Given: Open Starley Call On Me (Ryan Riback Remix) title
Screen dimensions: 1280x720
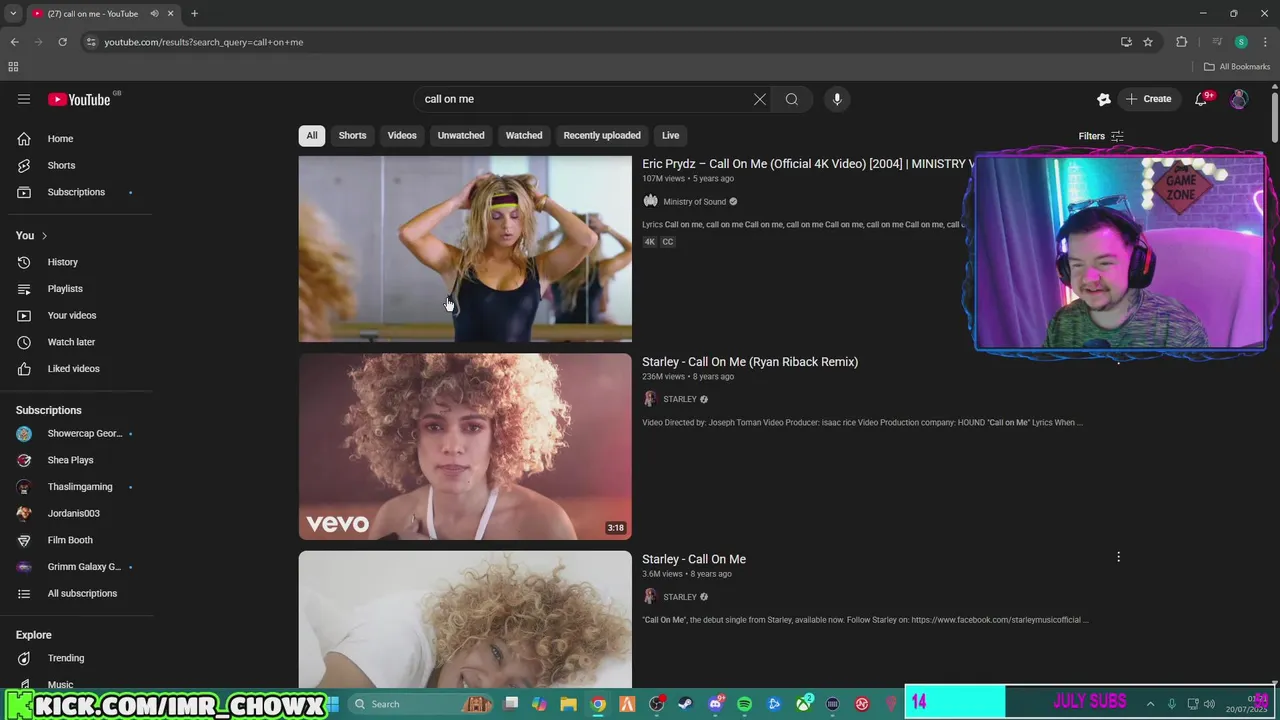Looking at the screenshot, I should pyautogui.click(x=750, y=362).
